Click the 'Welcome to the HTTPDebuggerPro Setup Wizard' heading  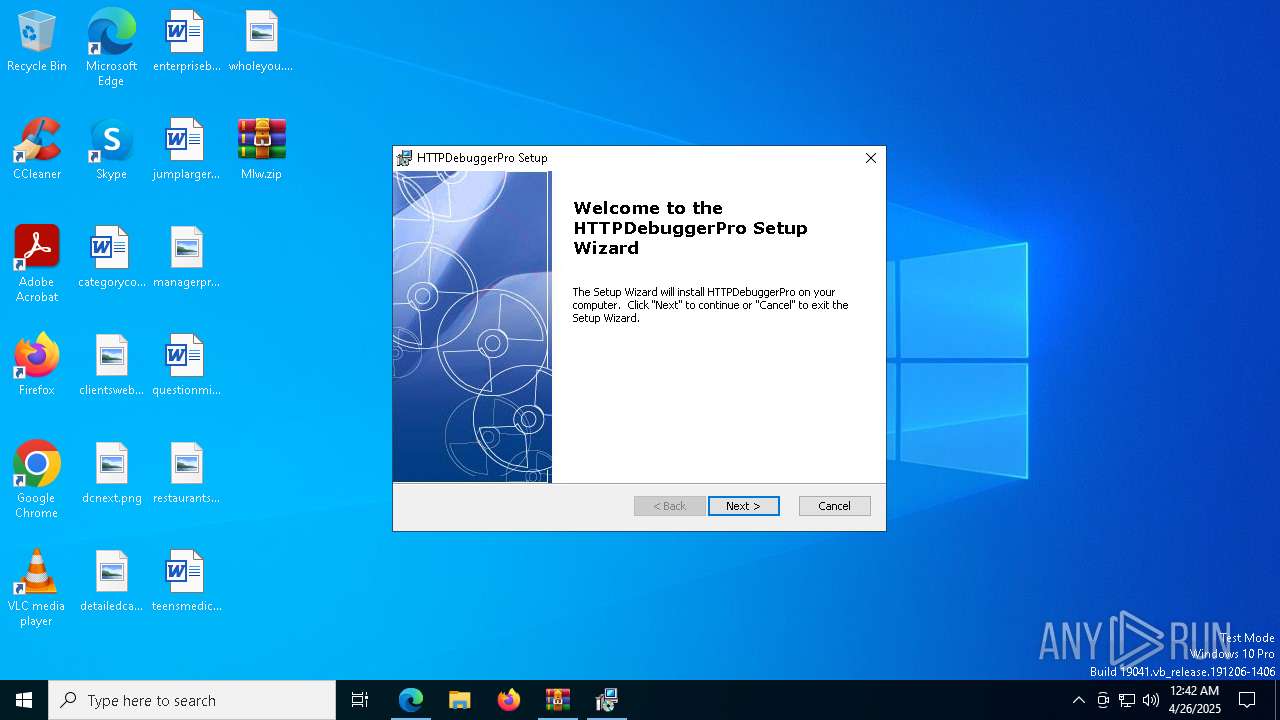690,228
